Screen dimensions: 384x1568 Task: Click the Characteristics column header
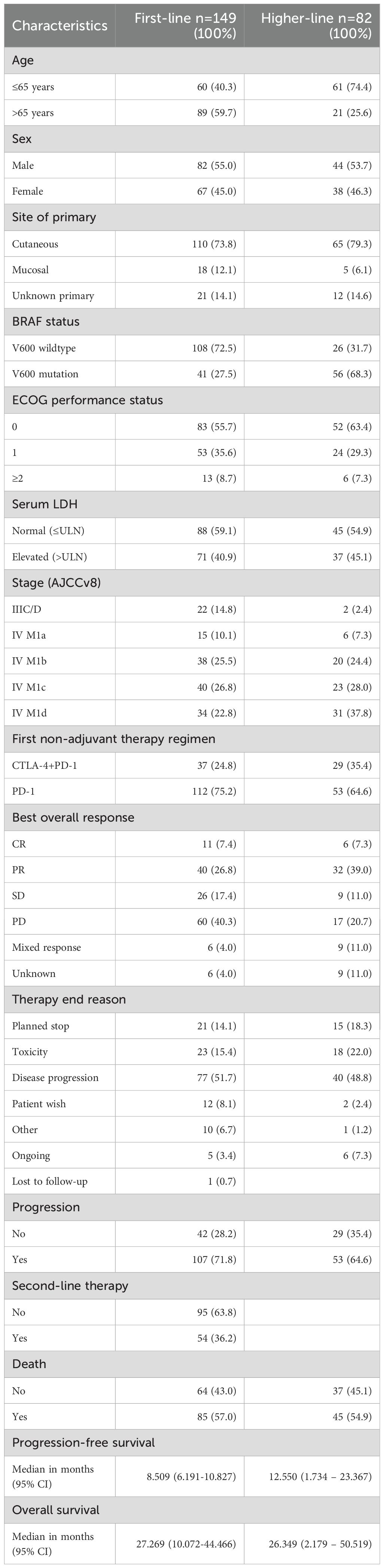click(x=60, y=25)
